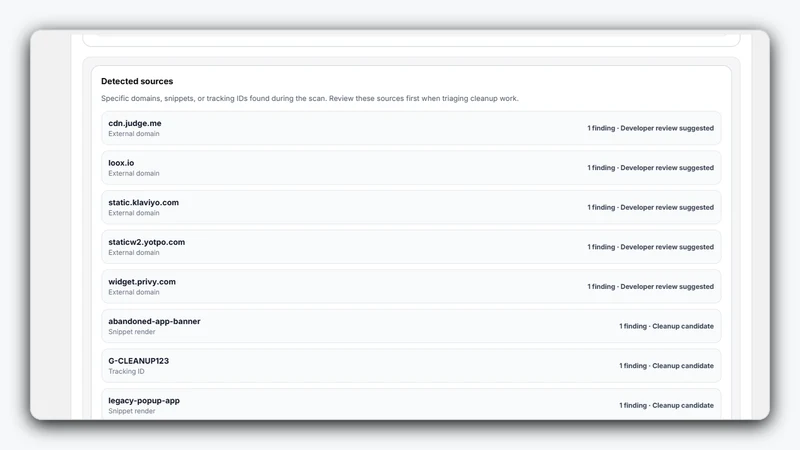Screen dimensions: 800x450
Task: Click 'External domain' label under widget.privy.com
Action: point(134,292)
